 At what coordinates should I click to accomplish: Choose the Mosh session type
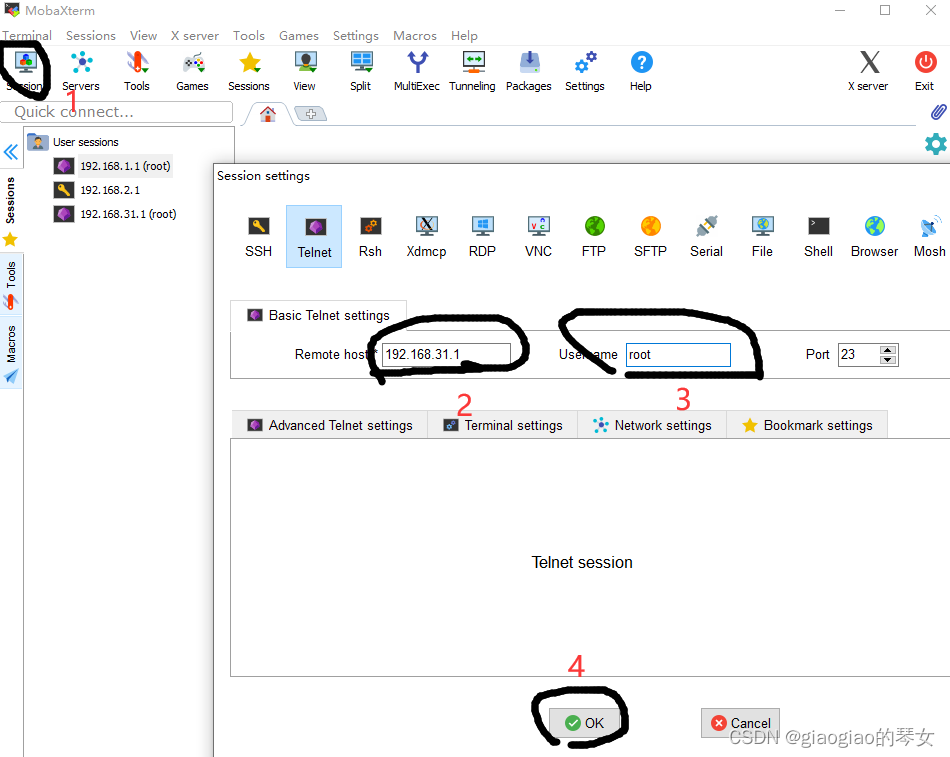click(930, 236)
